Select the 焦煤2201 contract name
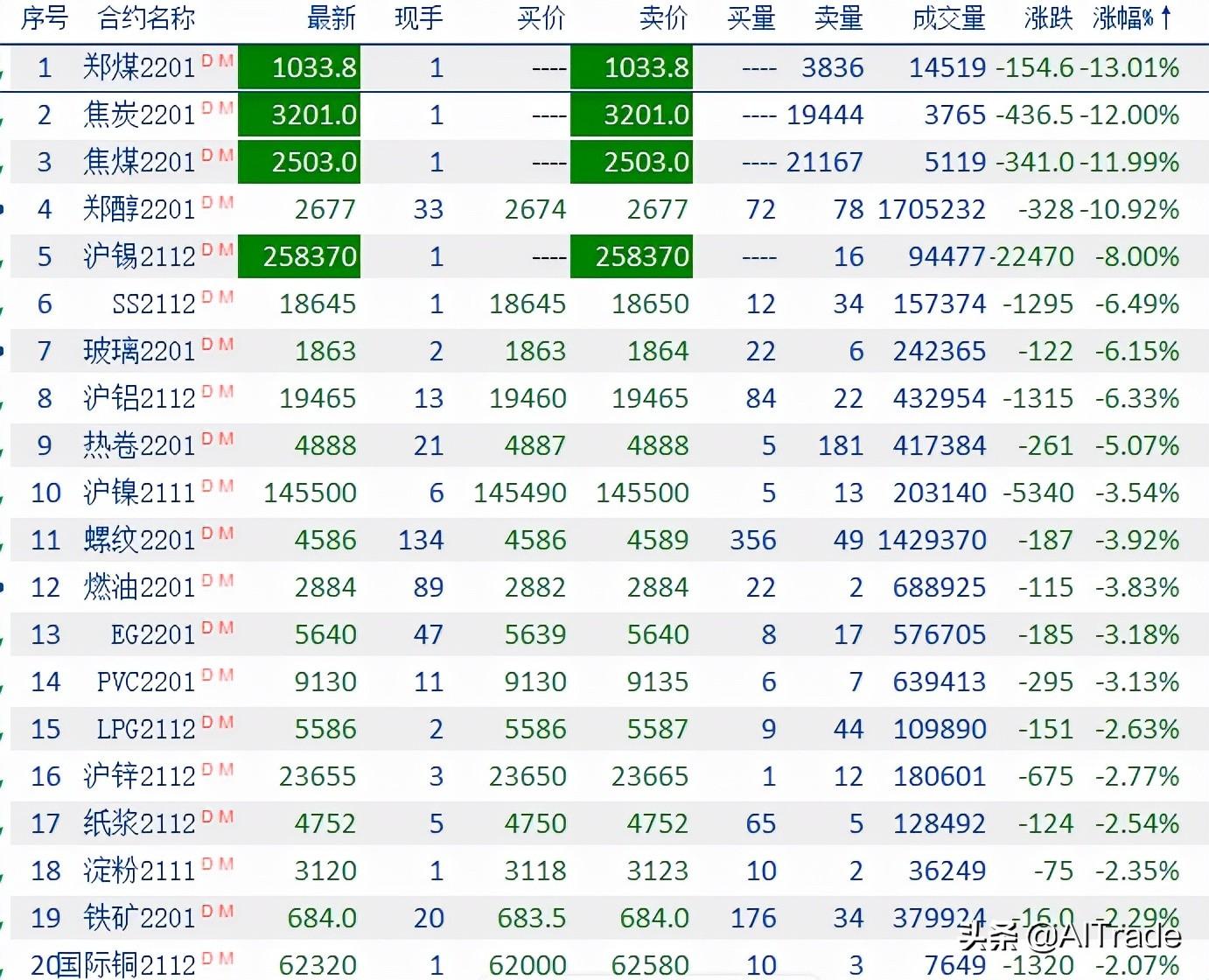Viewport: 1209px width, 980px height. coord(139,162)
